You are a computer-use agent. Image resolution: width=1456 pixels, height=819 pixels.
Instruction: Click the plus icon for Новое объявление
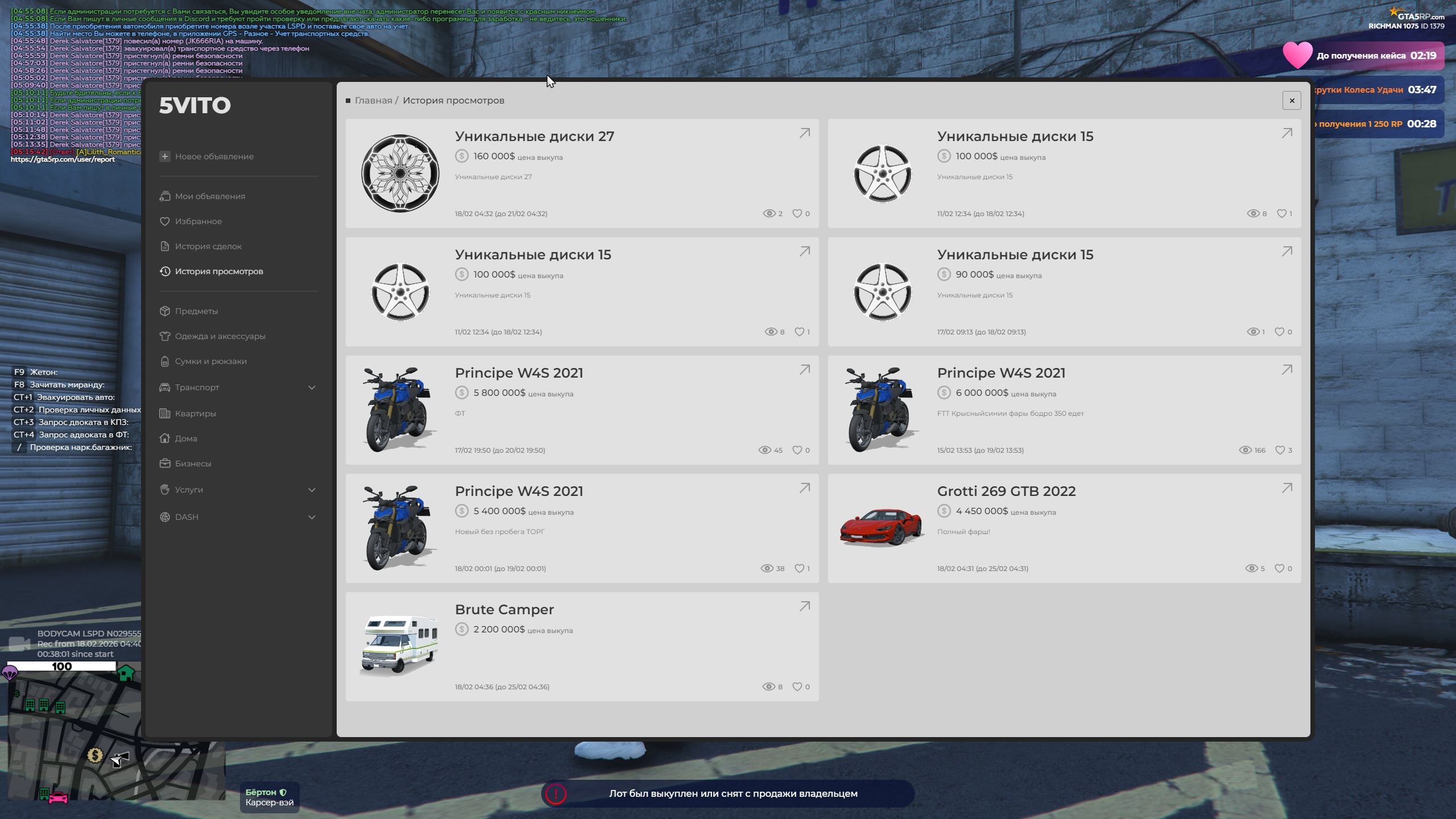[165, 156]
